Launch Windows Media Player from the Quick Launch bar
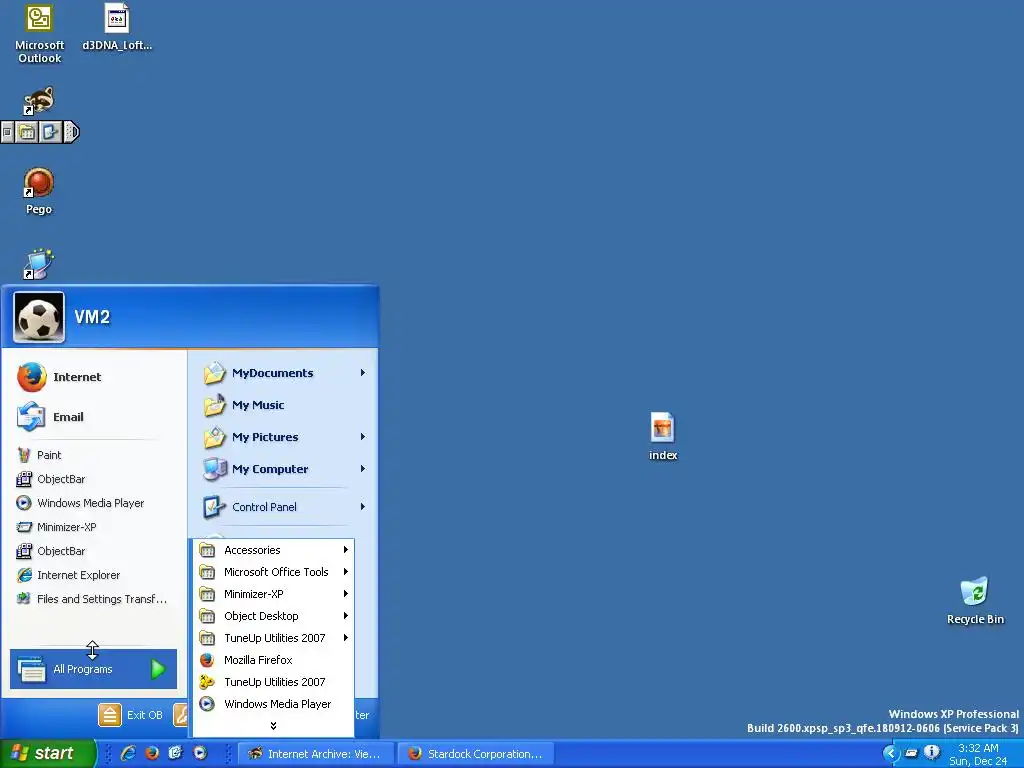This screenshot has width=1024, height=768. pos(200,753)
